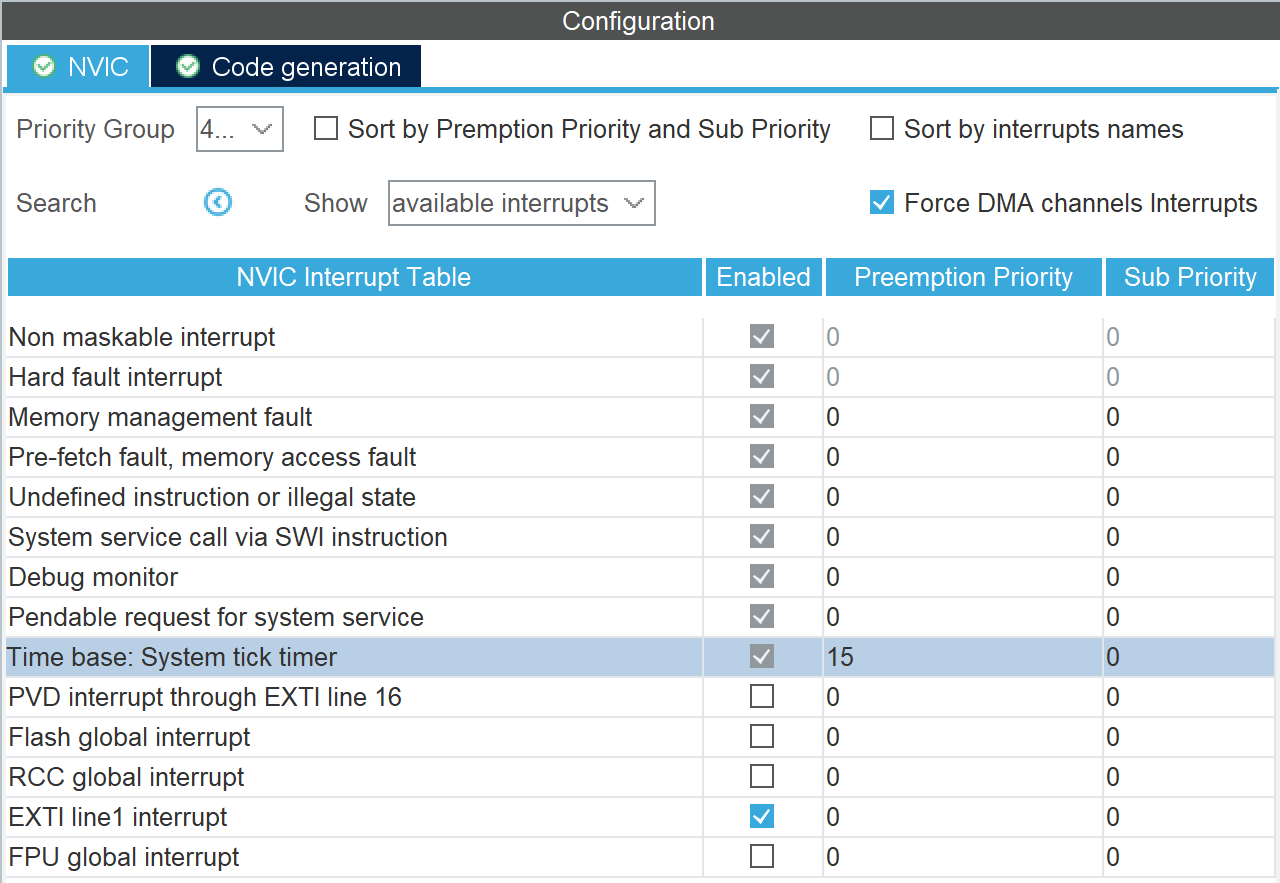The width and height of the screenshot is (1280, 883).
Task: Open the Priority Group dropdown
Action: click(240, 129)
